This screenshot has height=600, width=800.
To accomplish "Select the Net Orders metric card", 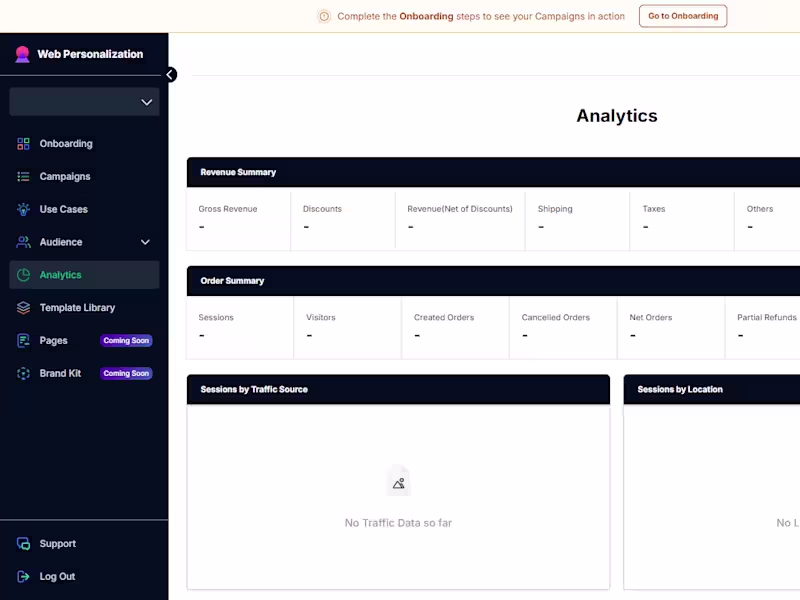I will [x=671, y=328].
